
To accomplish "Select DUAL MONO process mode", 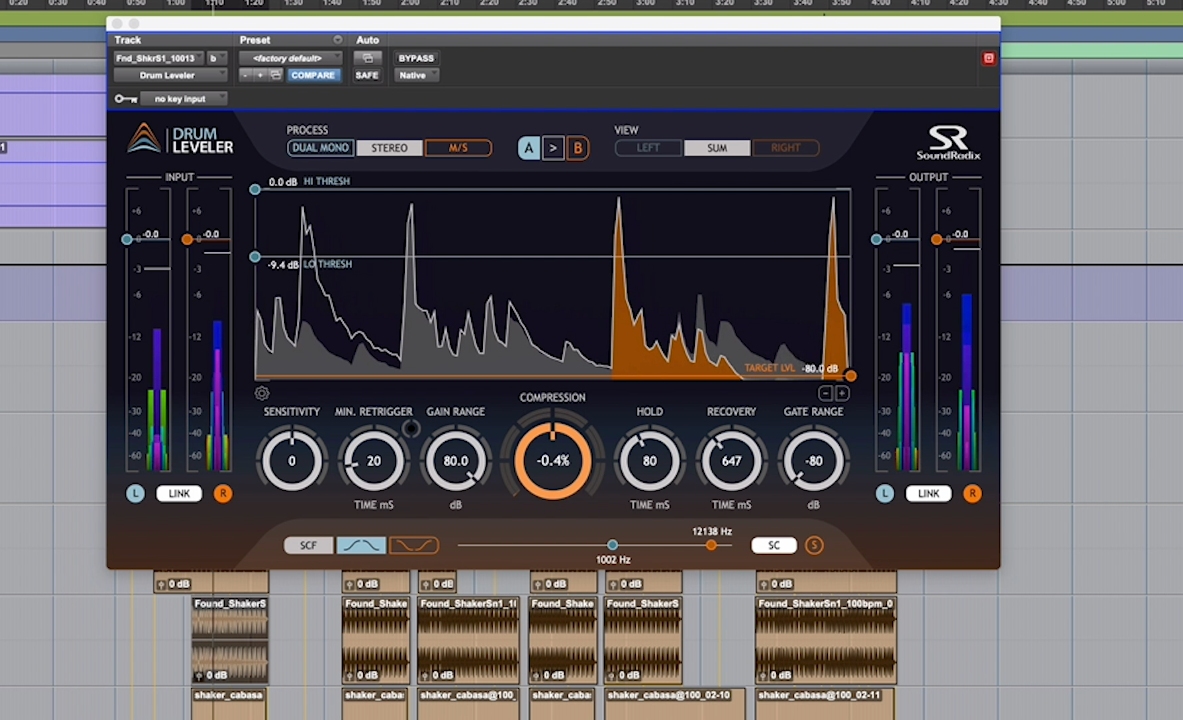I will tap(321, 148).
